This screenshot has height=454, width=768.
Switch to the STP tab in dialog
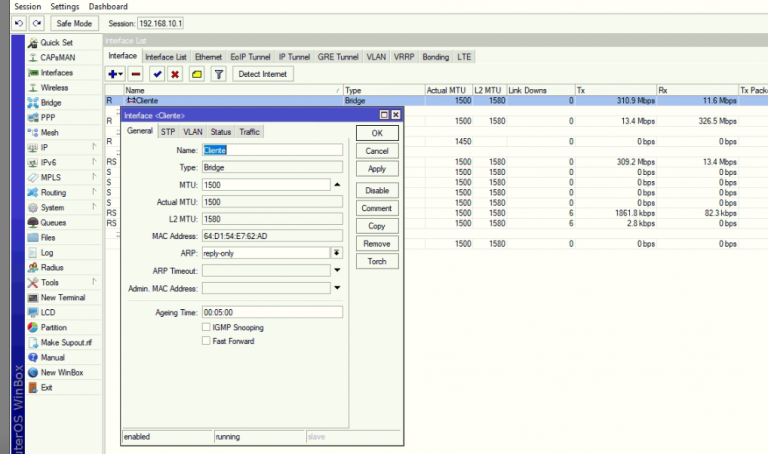click(x=168, y=132)
